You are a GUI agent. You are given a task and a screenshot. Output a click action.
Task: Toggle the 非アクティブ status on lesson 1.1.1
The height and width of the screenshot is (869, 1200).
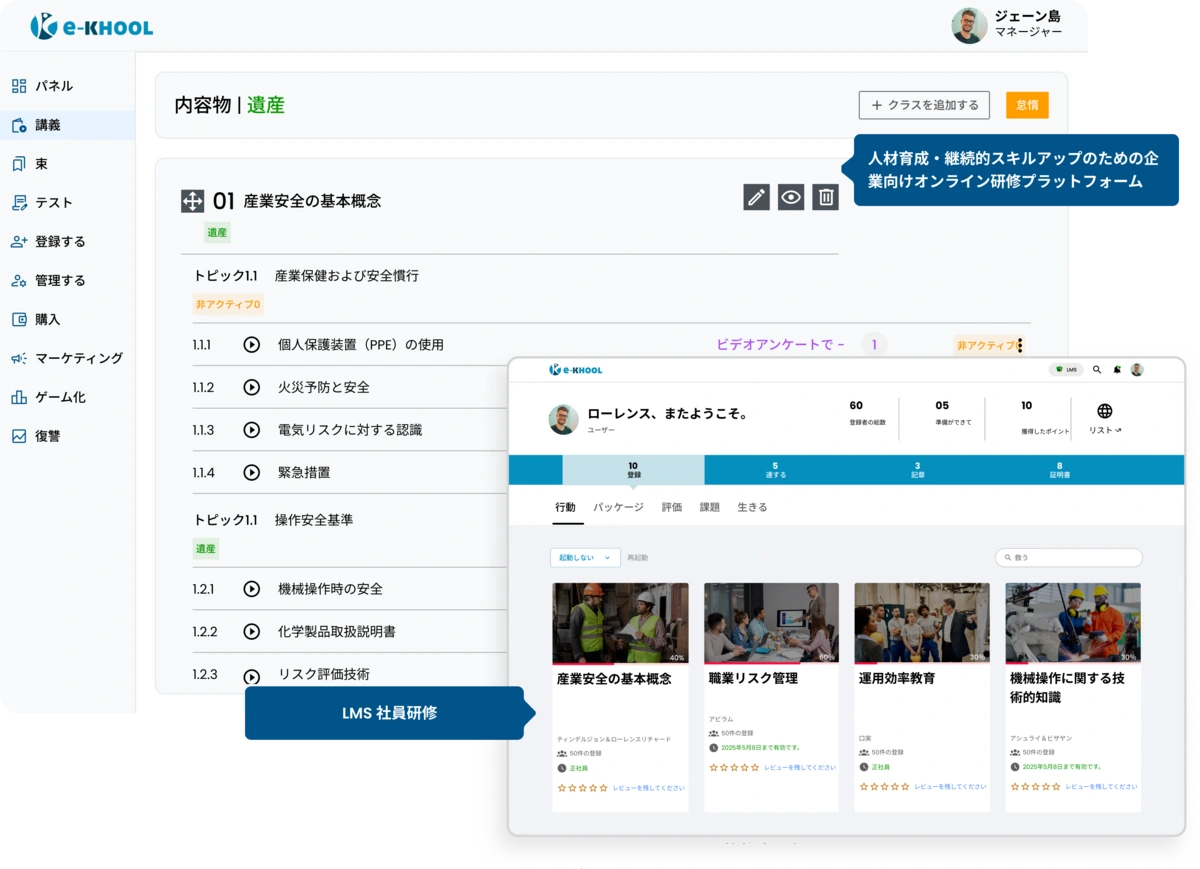pos(983,343)
